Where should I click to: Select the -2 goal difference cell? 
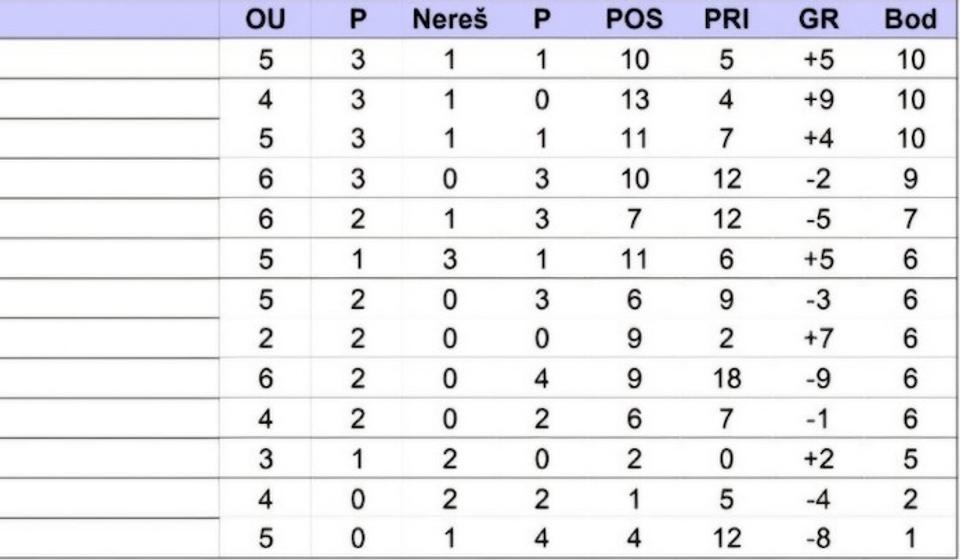coord(819,179)
